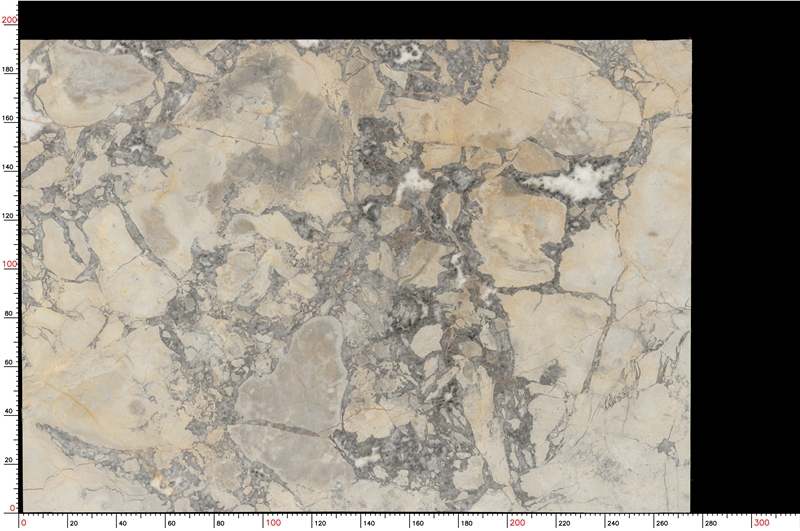Select the 60 mark on vertical ruler
Image resolution: width=800 pixels, height=531 pixels.
(x=9, y=362)
